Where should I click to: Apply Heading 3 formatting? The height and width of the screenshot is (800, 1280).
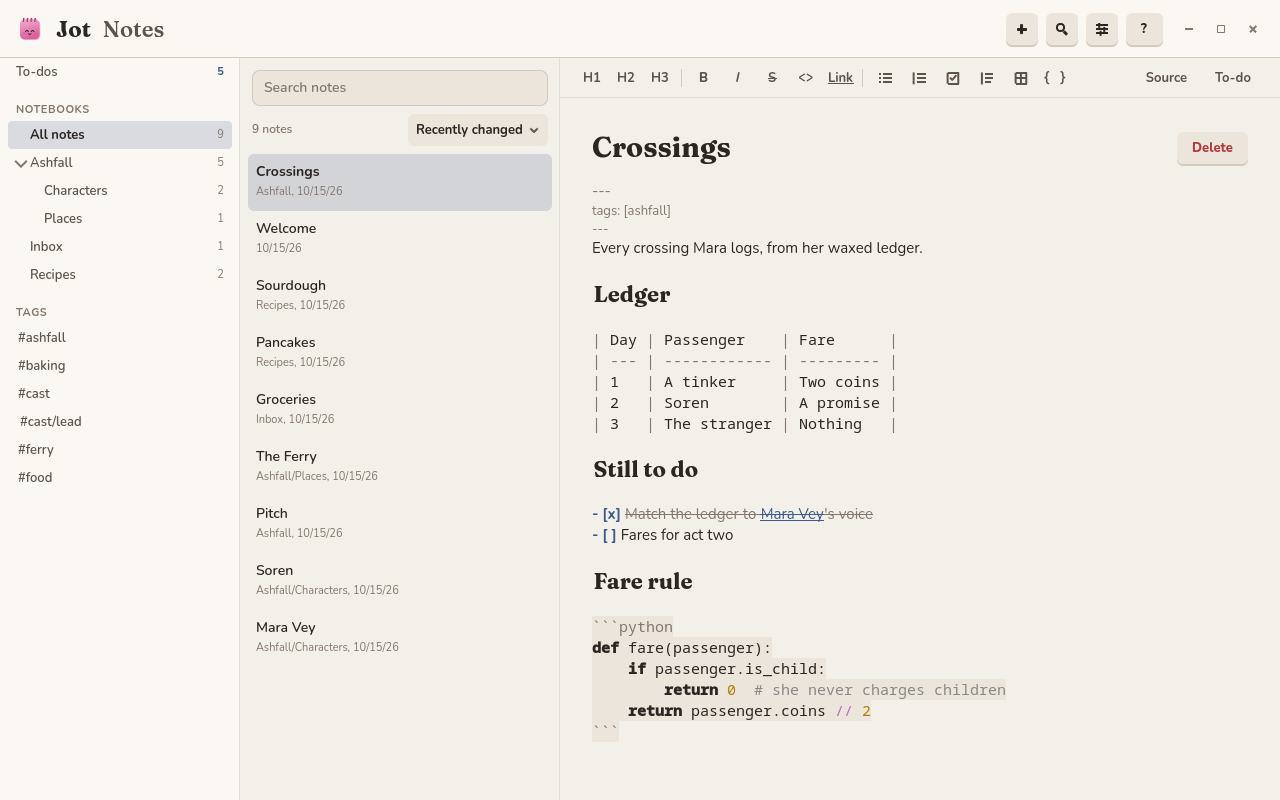click(660, 77)
